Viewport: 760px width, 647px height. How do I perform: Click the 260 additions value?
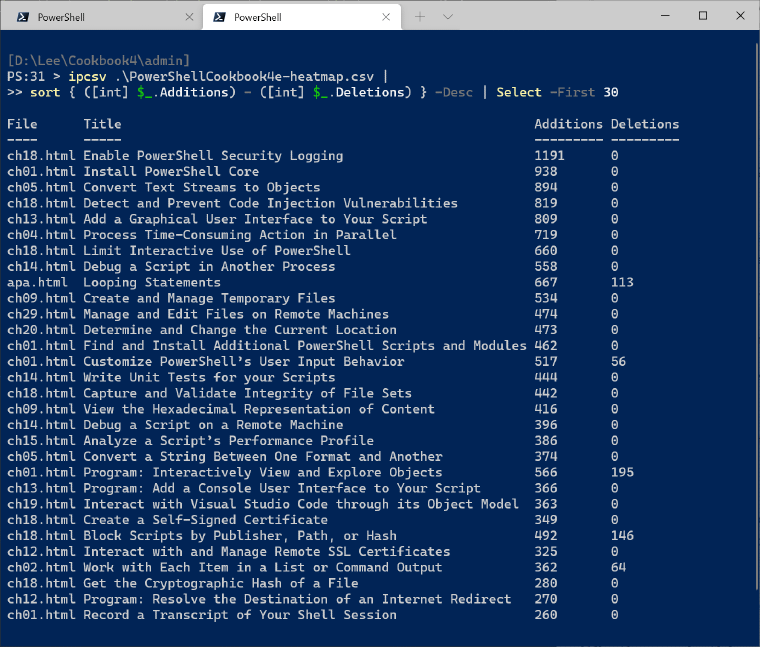click(546, 615)
